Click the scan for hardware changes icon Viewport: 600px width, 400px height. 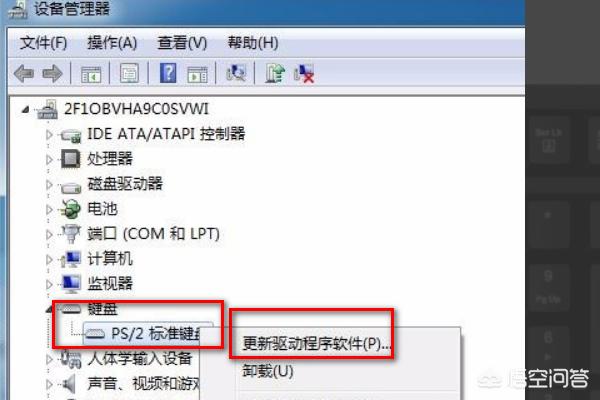coord(236,73)
